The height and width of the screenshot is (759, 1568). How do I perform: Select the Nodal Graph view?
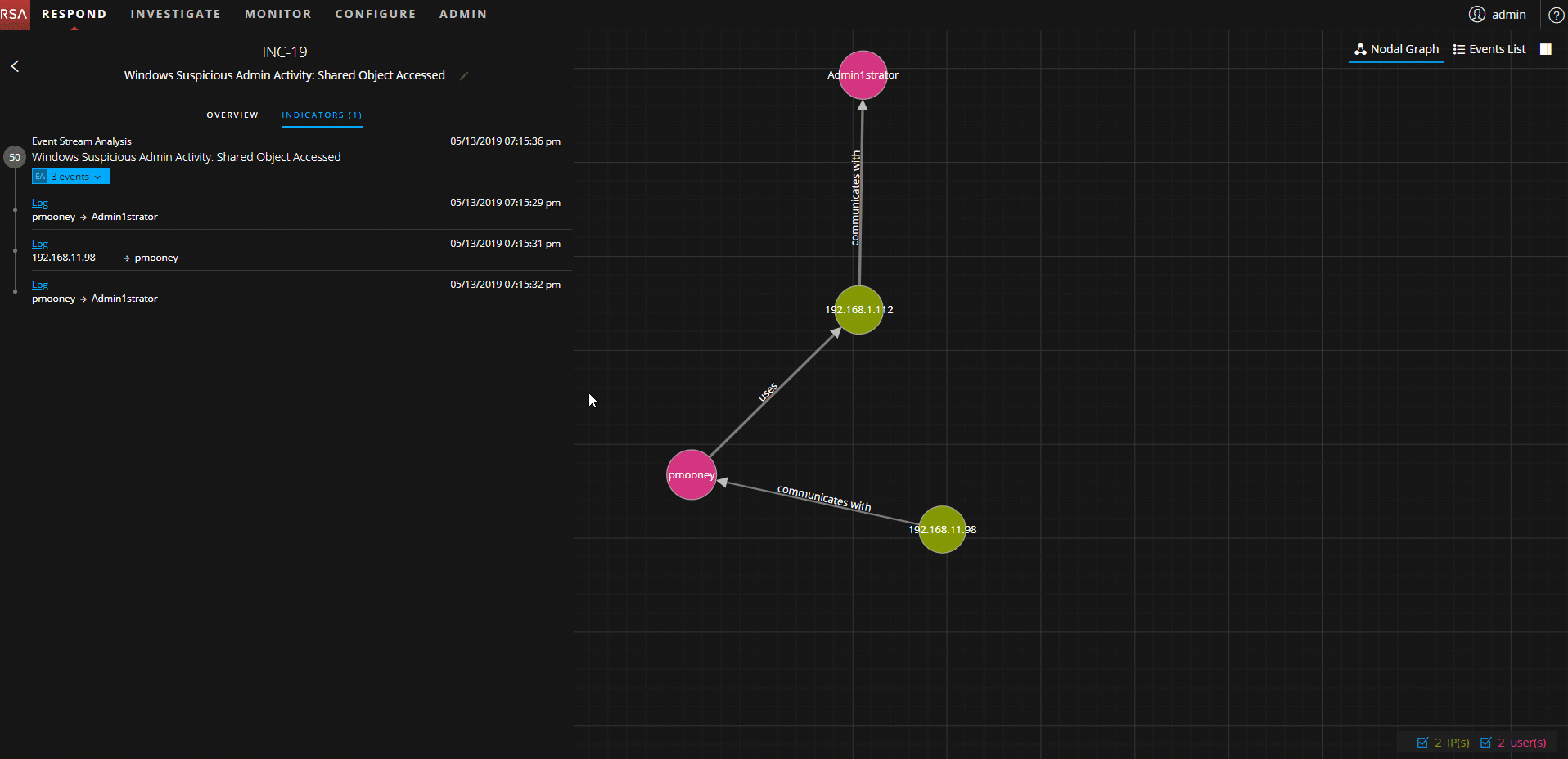pyautogui.click(x=1396, y=49)
